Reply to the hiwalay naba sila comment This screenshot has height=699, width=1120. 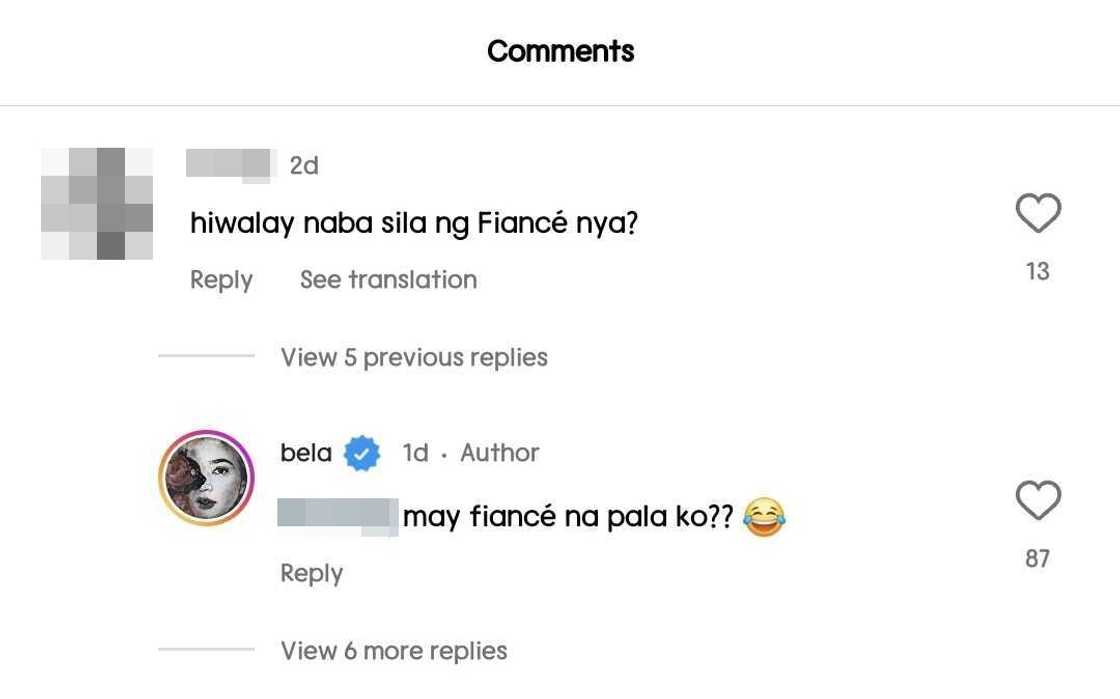point(221,280)
